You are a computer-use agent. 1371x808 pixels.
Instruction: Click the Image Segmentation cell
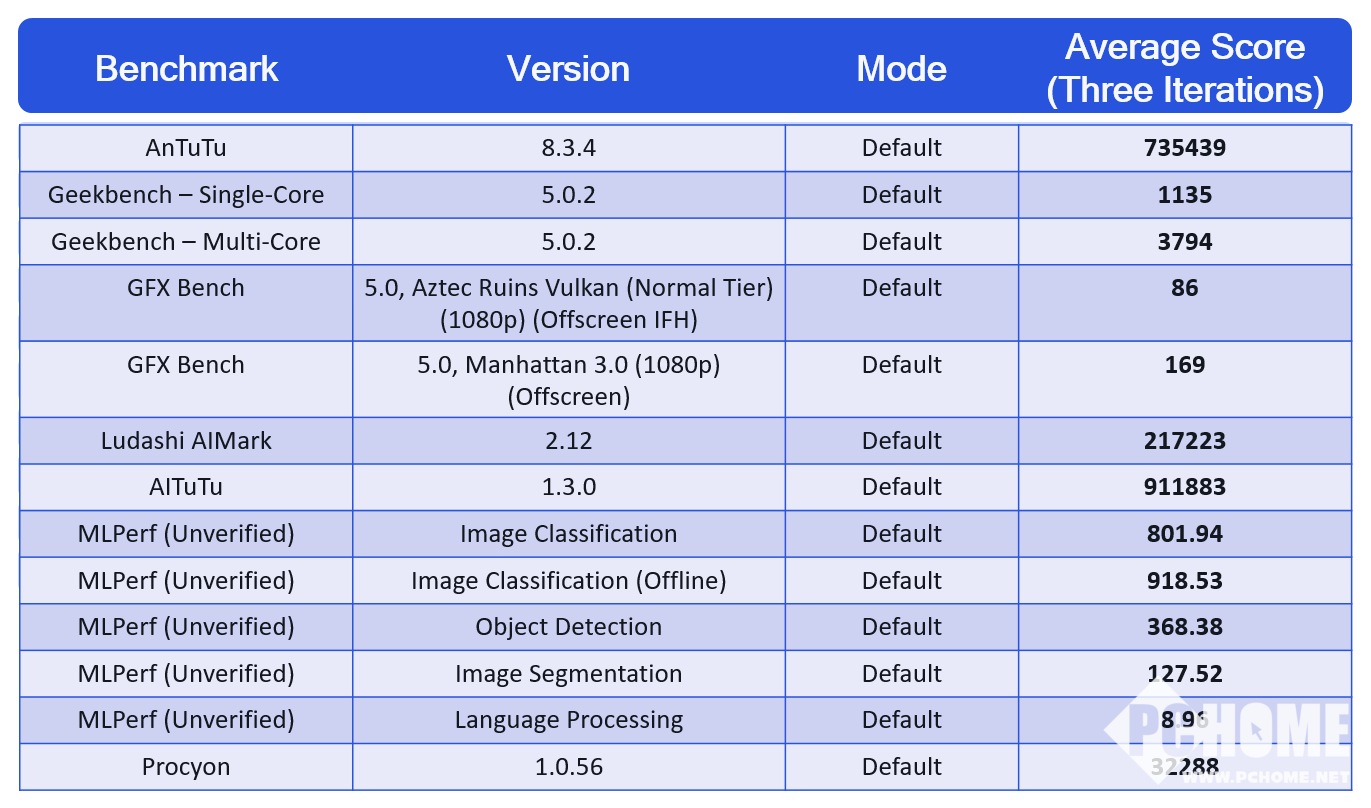point(568,674)
